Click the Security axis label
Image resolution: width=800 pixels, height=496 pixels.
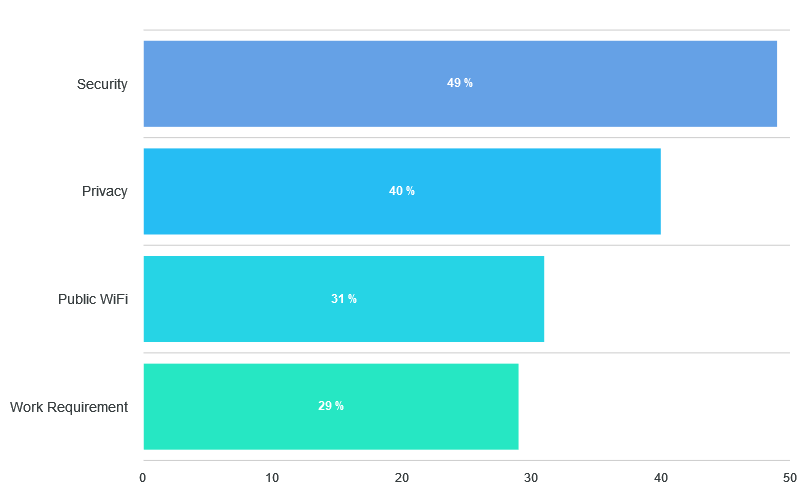coord(102,84)
